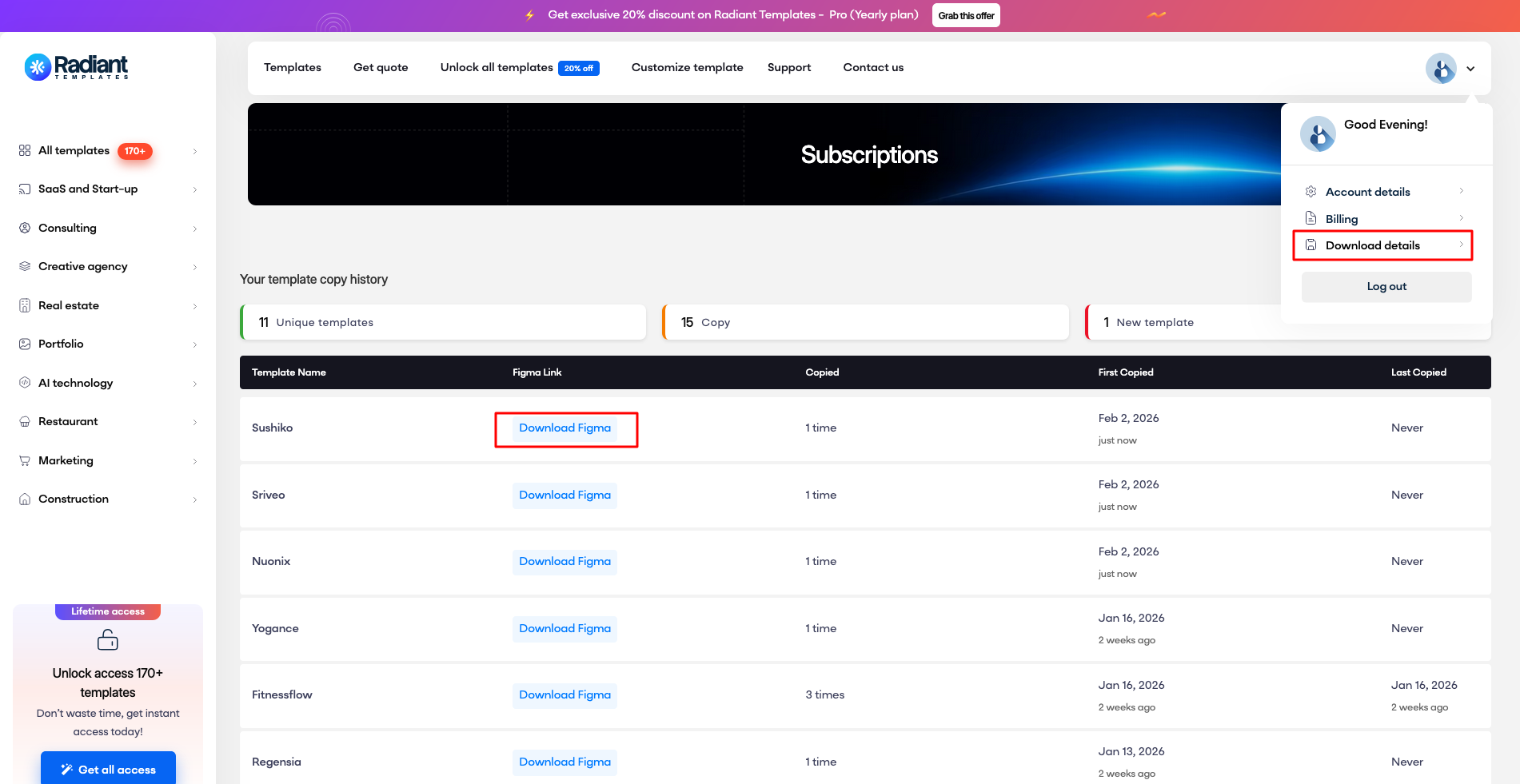The width and height of the screenshot is (1520, 784).
Task: Click the Copied column header
Action: click(822, 372)
